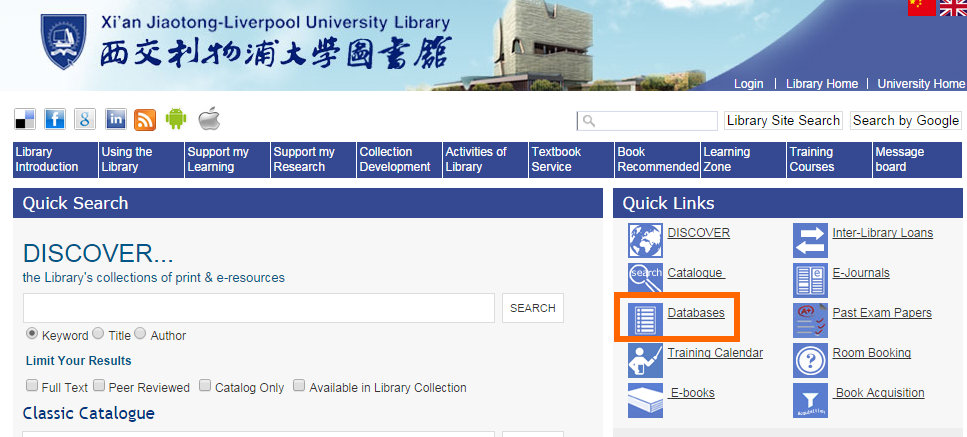967x437 pixels.
Task: Select the Author radio button
Action: [141, 333]
